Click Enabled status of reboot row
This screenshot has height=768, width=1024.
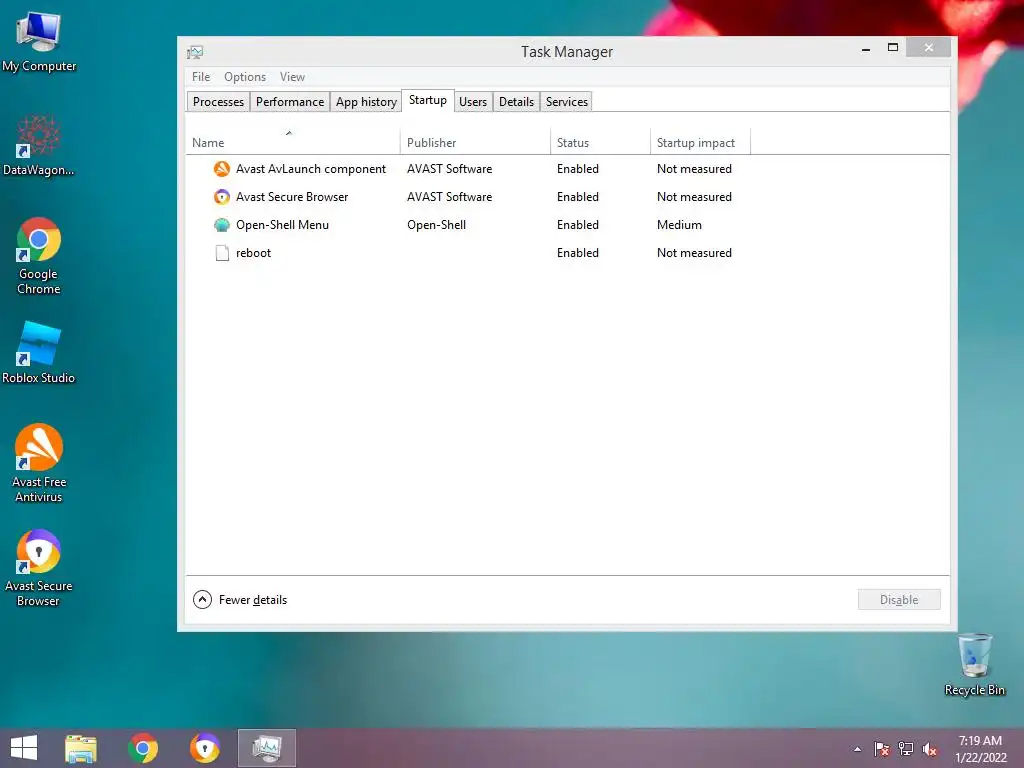pos(578,253)
